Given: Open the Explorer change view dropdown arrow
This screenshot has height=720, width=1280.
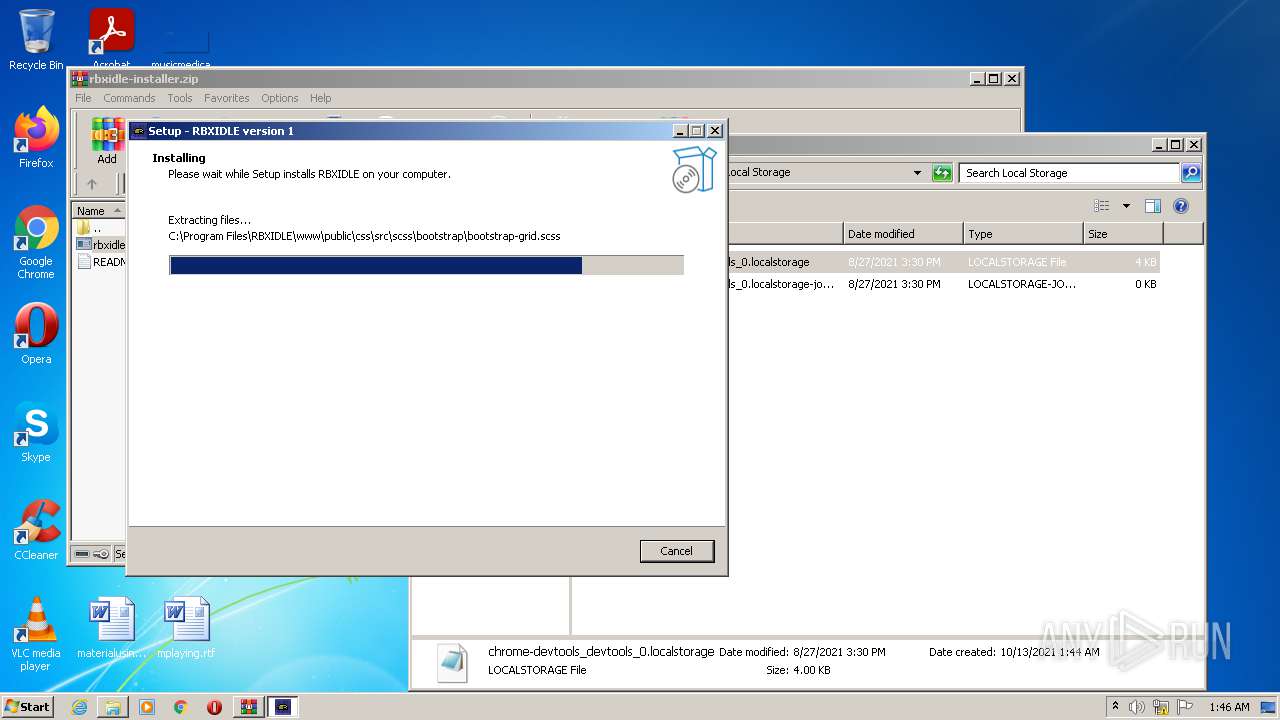Looking at the screenshot, I should (1126, 206).
